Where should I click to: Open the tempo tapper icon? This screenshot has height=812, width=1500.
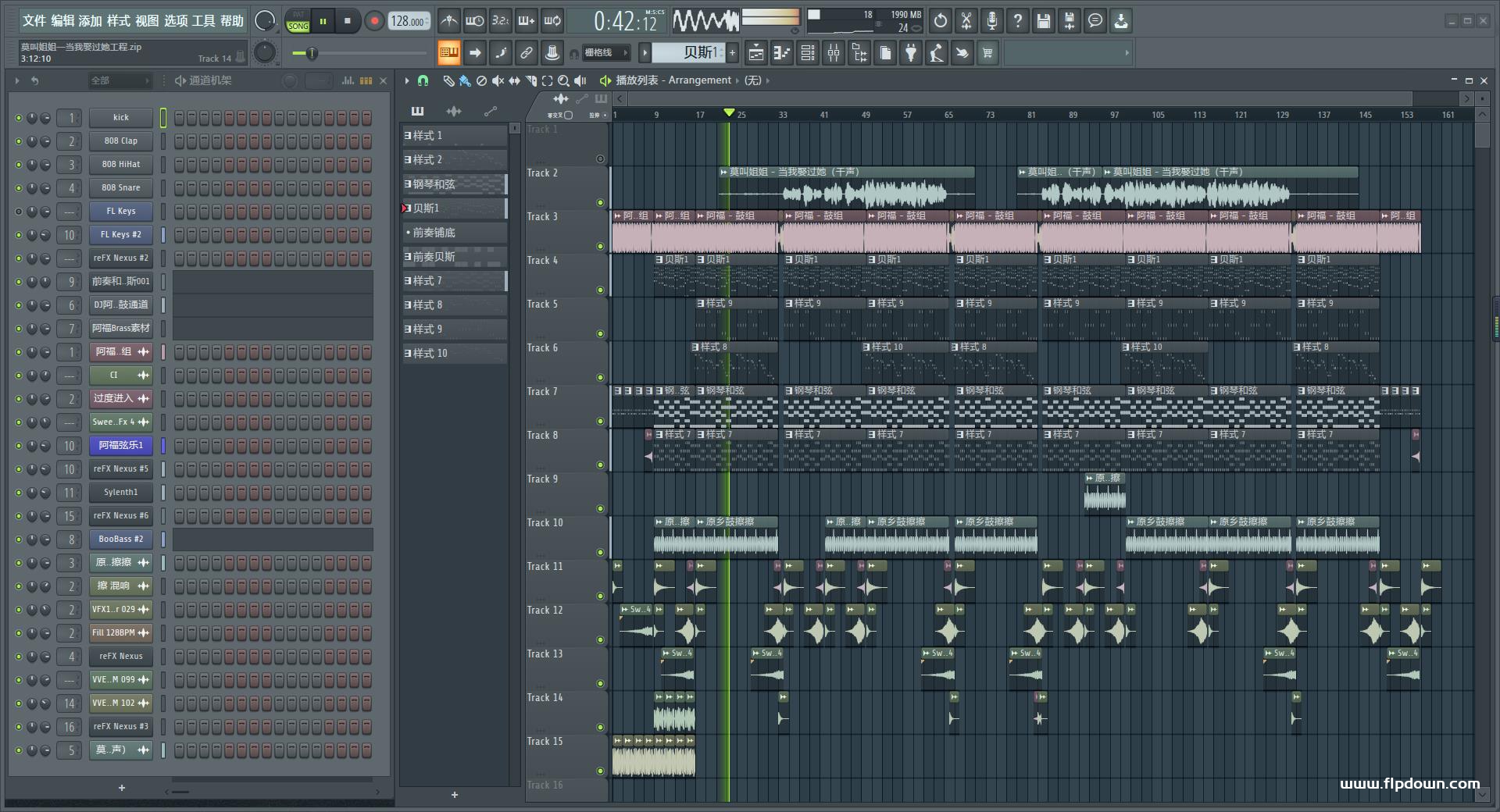click(937, 53)
